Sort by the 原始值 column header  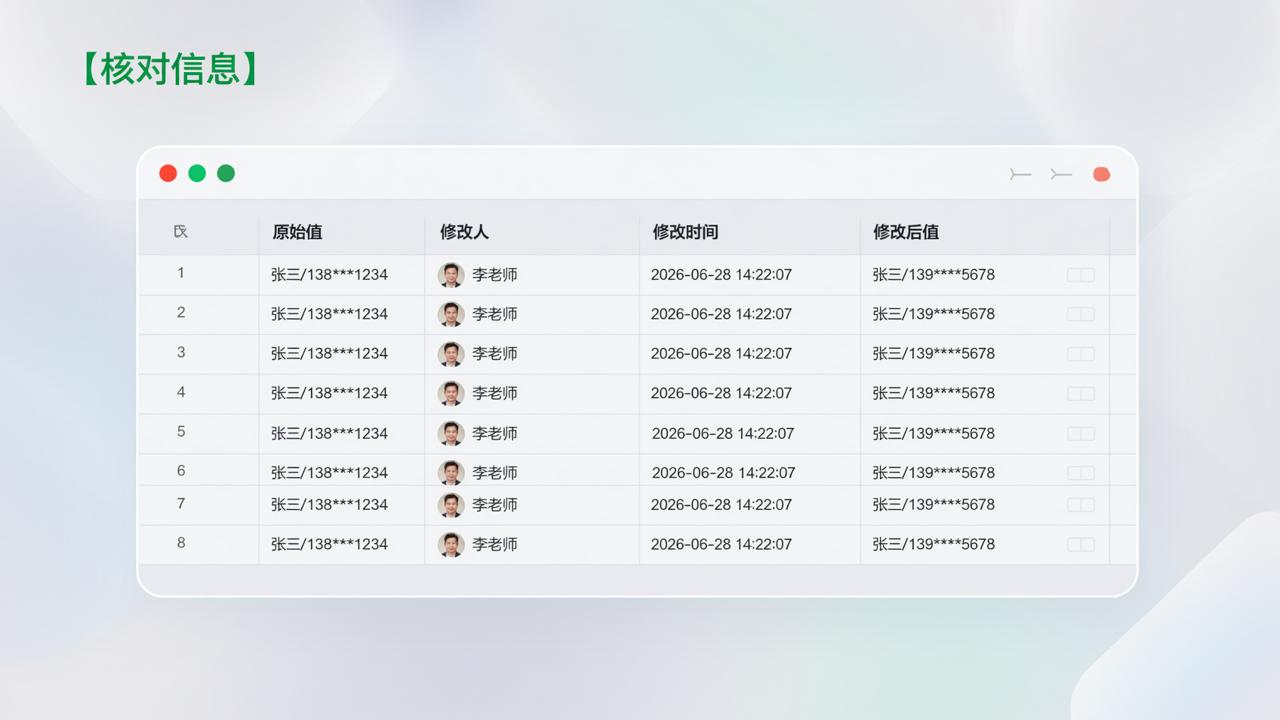tap(297, 232)
